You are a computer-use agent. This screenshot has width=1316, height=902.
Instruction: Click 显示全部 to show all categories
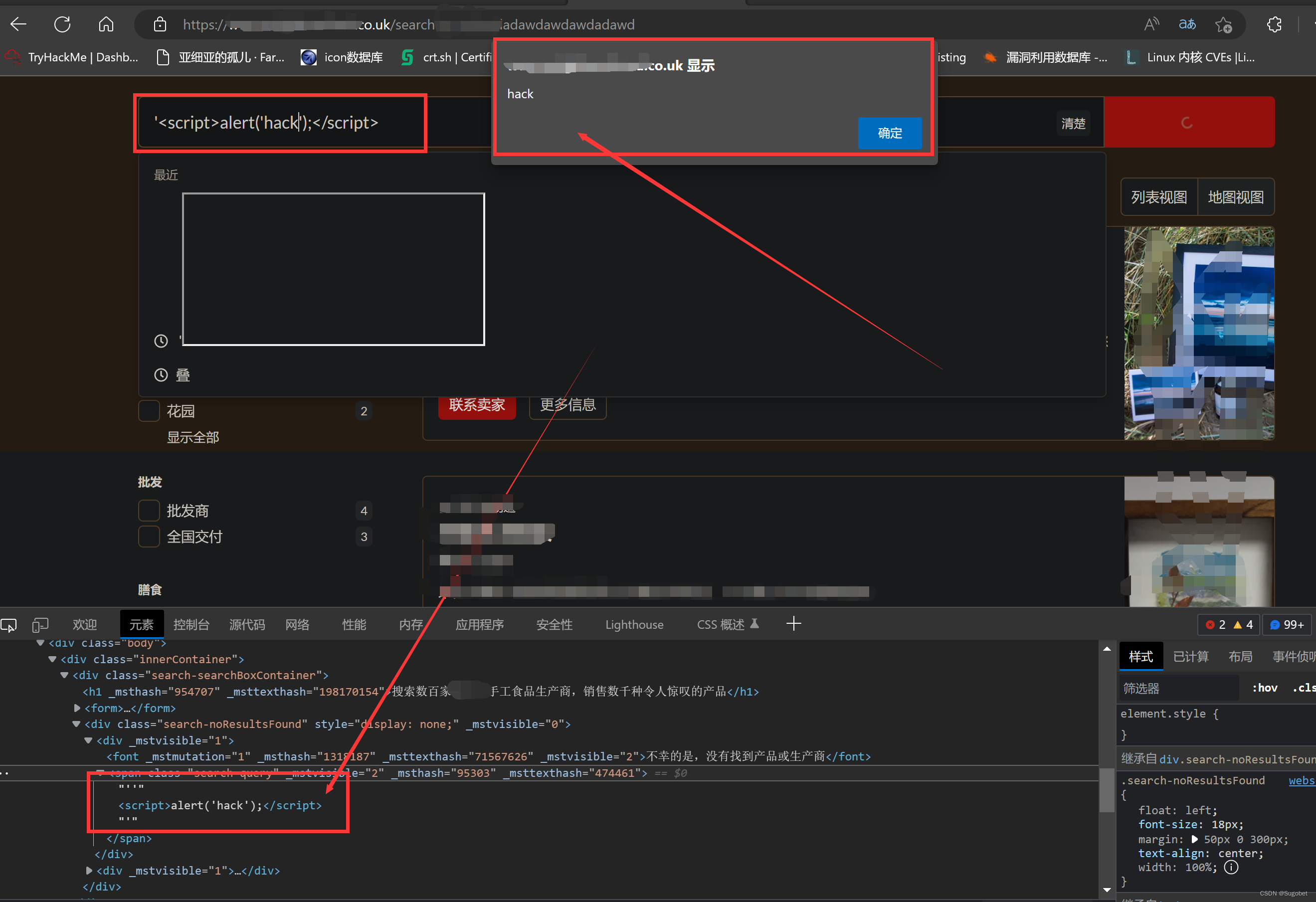[192, 437]
